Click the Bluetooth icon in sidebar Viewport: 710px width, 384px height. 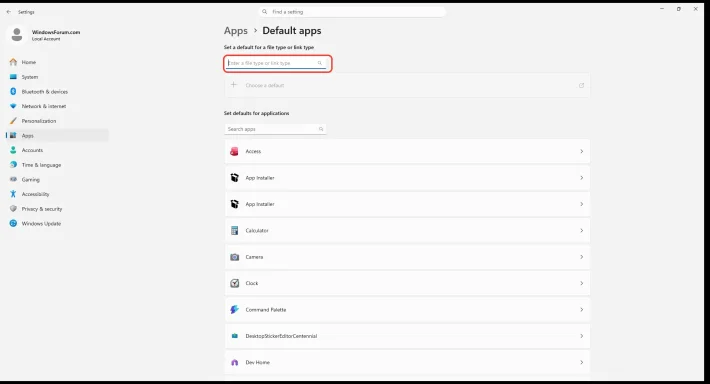13,91
